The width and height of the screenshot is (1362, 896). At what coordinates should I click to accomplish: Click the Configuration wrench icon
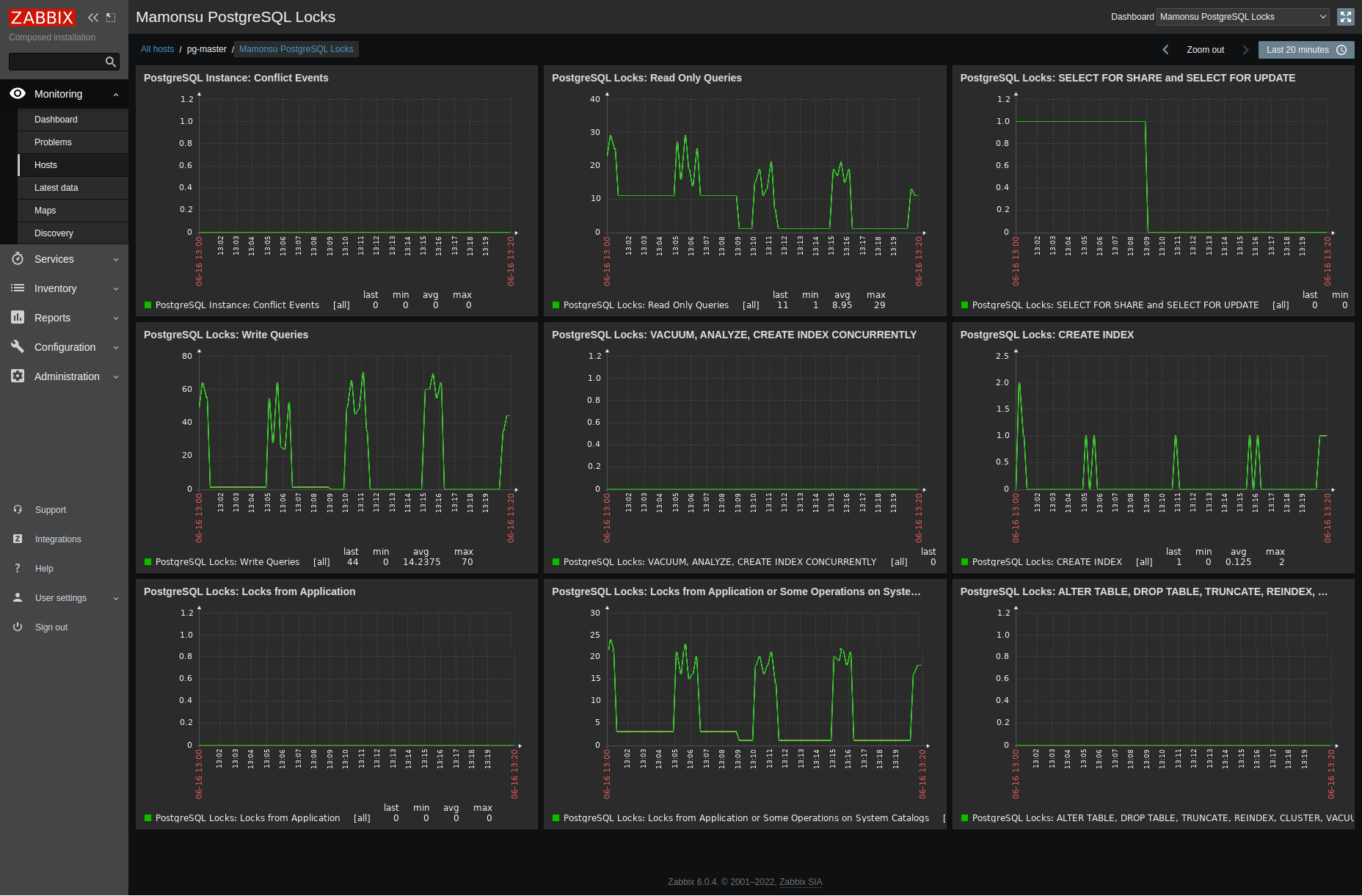pos(18,346)
